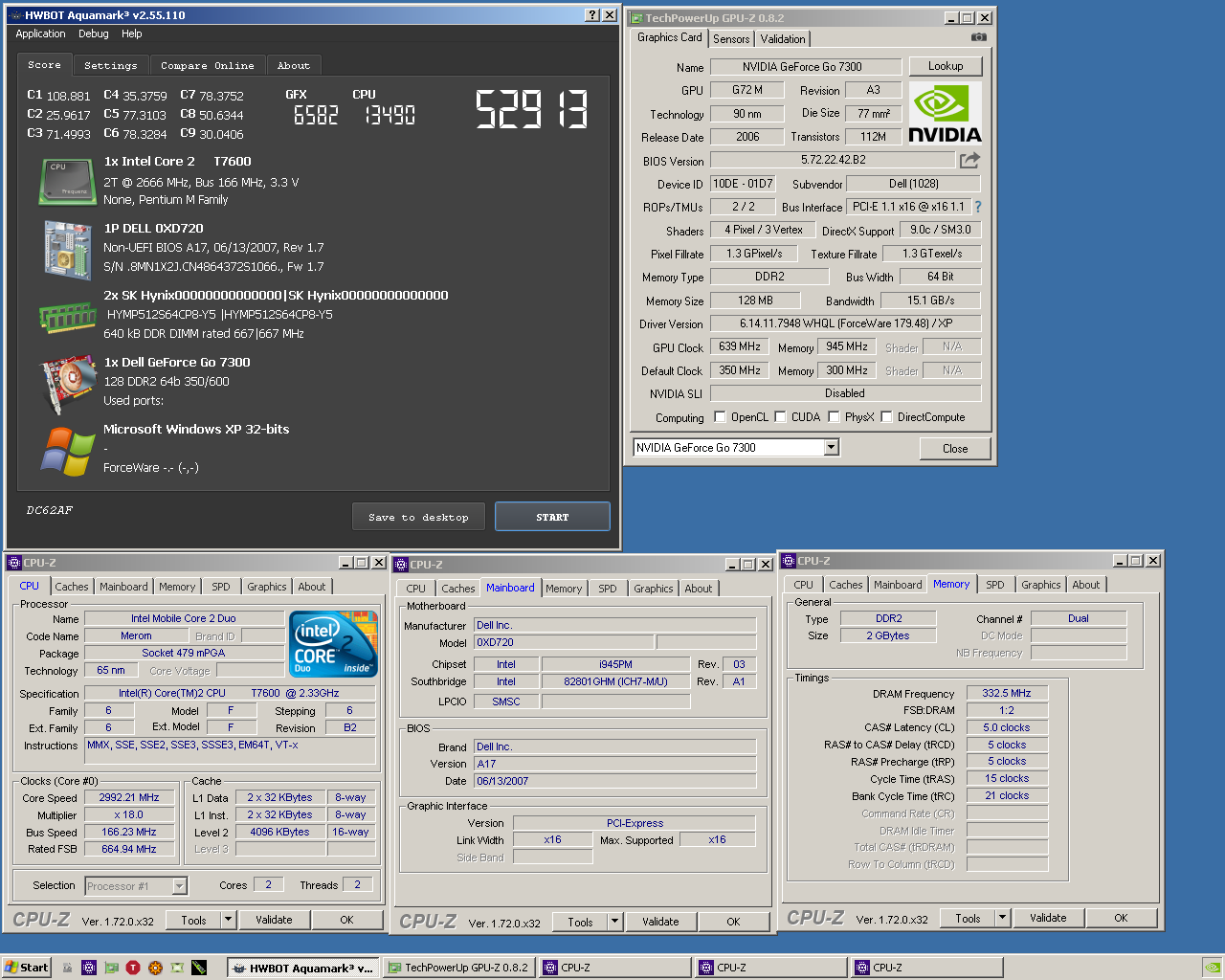Click the Close button in GPU-Z
The width and height of the screenshot is (1225, 980).
[955, 448]
